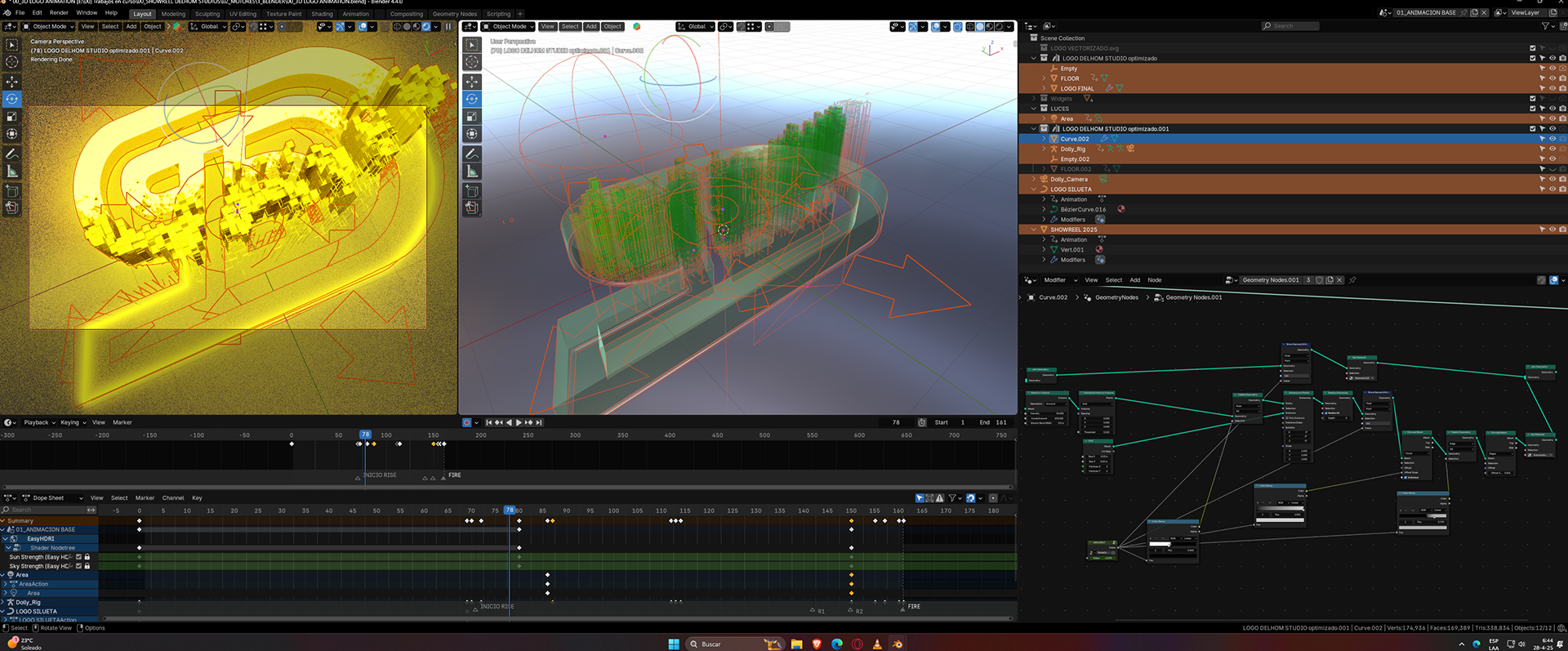Select the Annotate tool in the camera viewport
Screen dimensions: 1568x651
(x=12, y=154)
